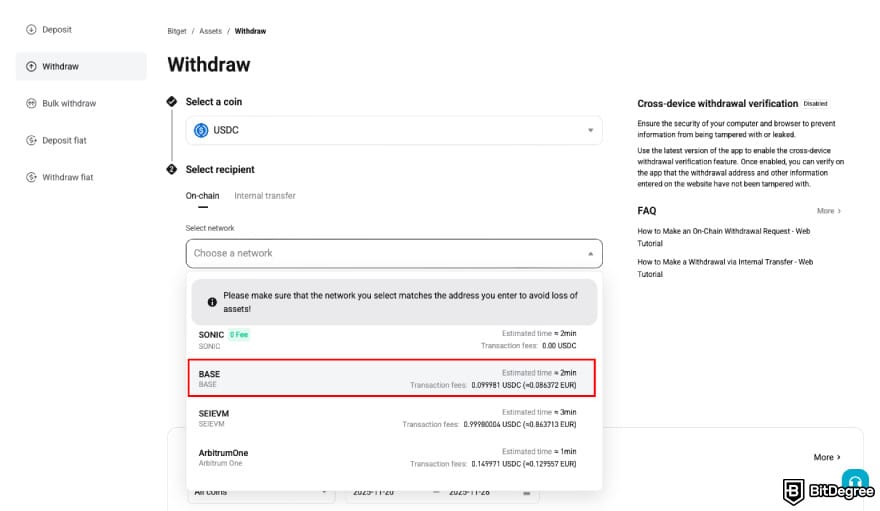
Task: Select the ArbitrumOne network option
Action: point(392,457)
